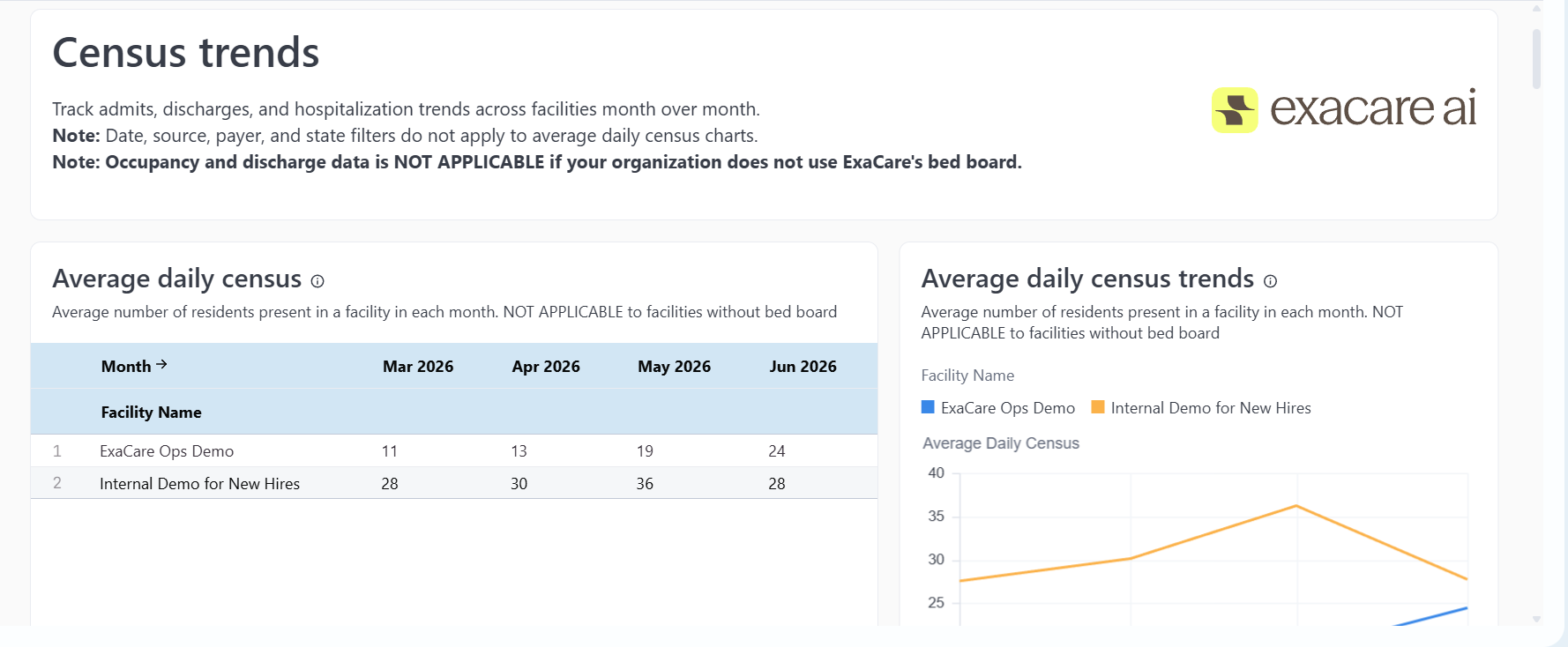Click the Average daily census trends heading
The width and height of the screenshot is (1568, 647).
point(1087,279)
